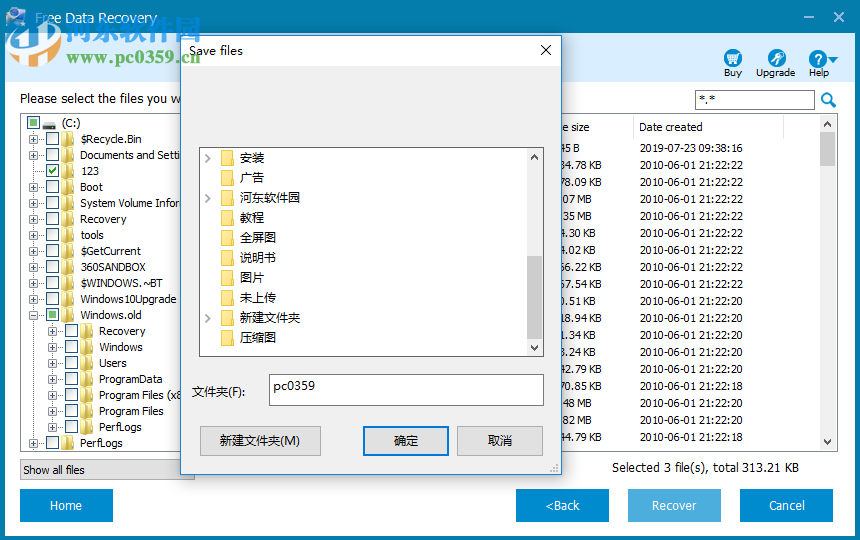
Task: Expand the Recovery node under Windows.old
Action: click(53, 331)
